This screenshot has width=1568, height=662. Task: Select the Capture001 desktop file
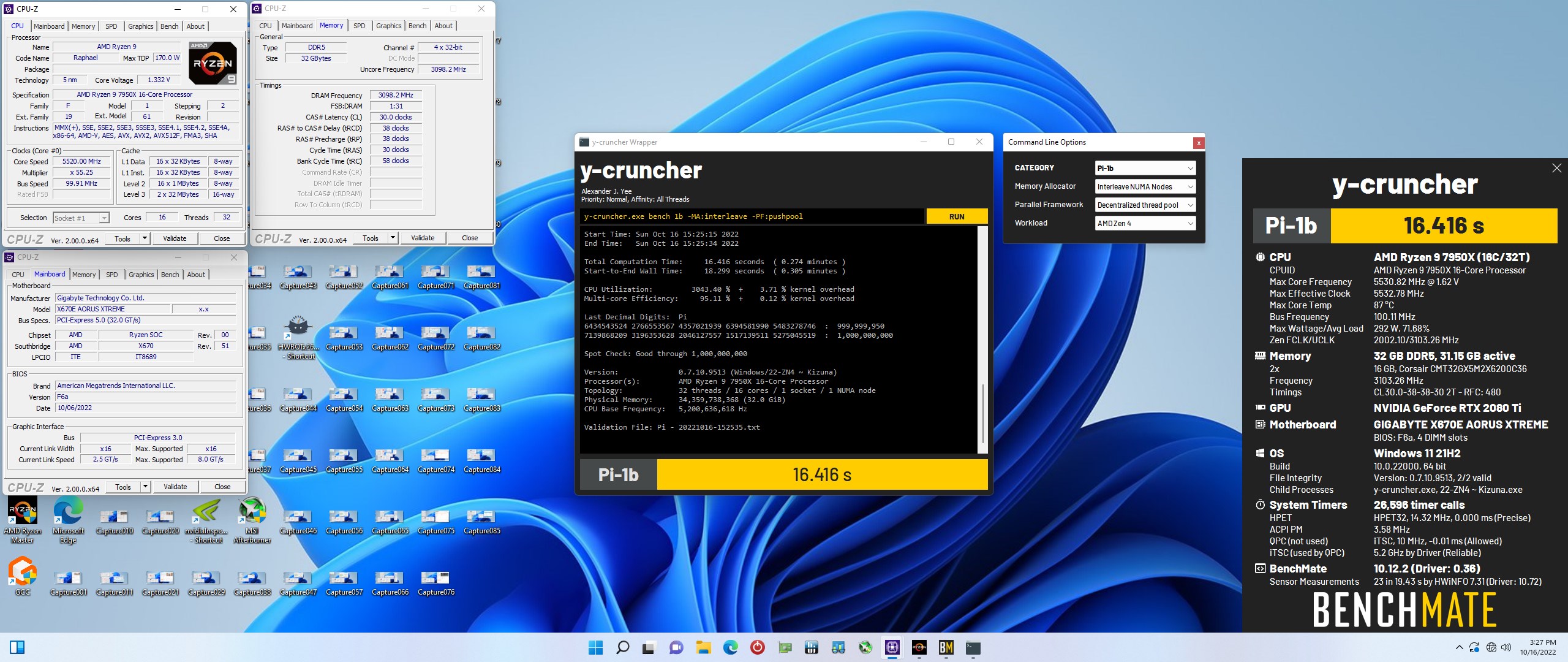pyautogui.click(x=68, y=583)
